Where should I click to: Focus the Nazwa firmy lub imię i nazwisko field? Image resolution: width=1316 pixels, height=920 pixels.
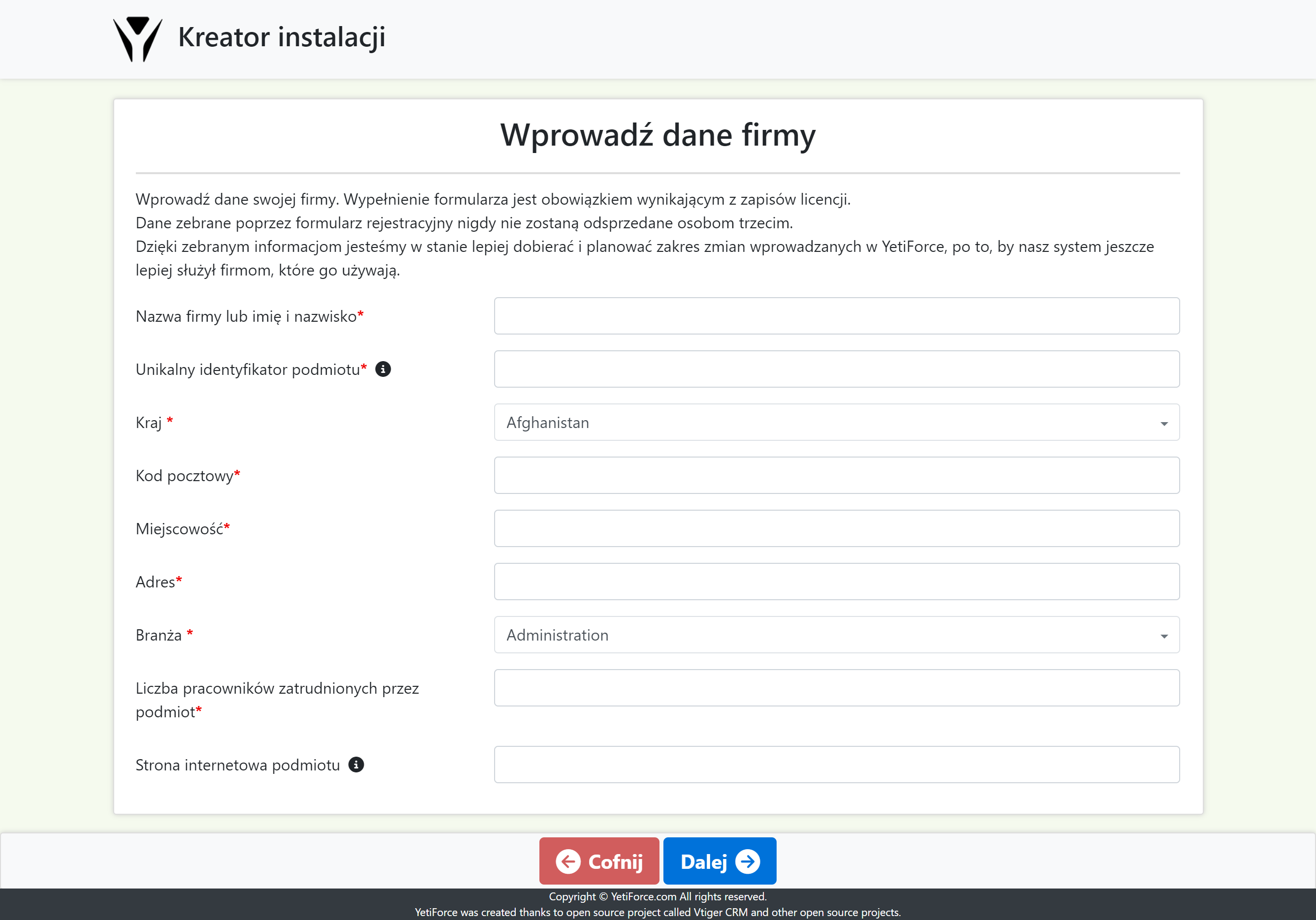[x=837, y=316]
